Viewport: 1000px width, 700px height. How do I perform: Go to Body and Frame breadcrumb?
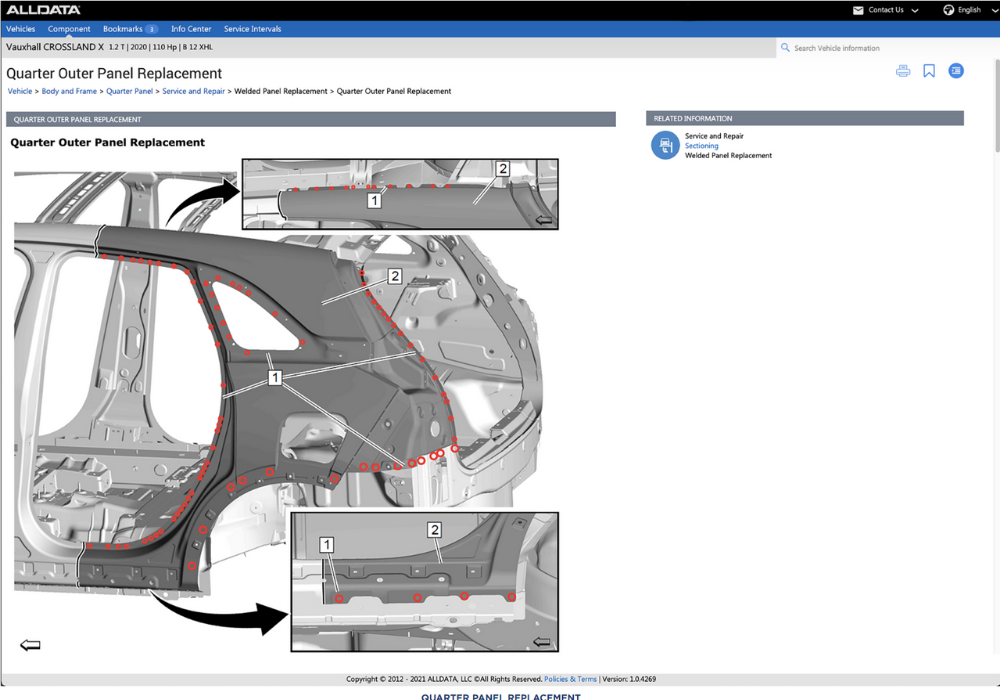[x=69, y=91]
